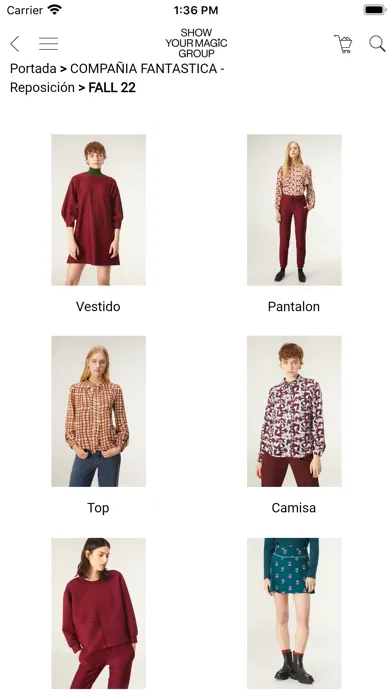Open the hamburger menu
Viewport: 392px width, 696px height.
pyautogui.click(x=48, y=44)
